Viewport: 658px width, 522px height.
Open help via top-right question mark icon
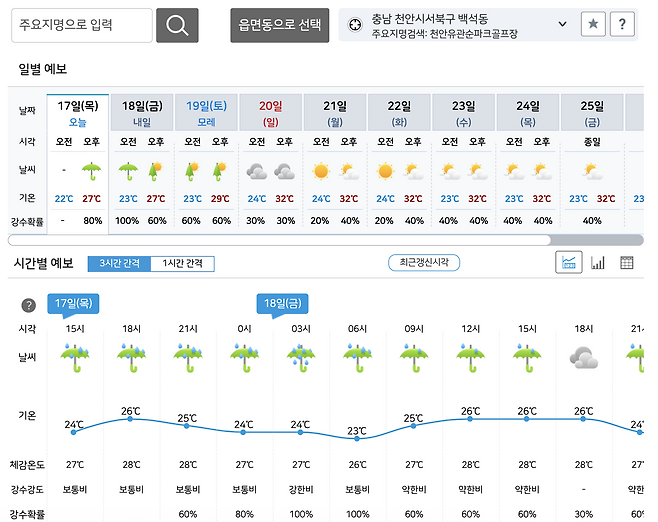click(x=622, y=25)
